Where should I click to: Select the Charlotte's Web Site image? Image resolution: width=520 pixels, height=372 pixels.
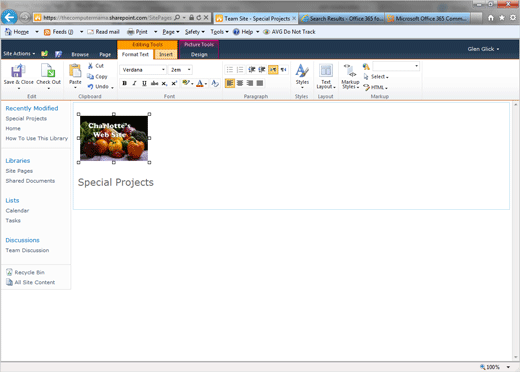click(x=114, y=138)
